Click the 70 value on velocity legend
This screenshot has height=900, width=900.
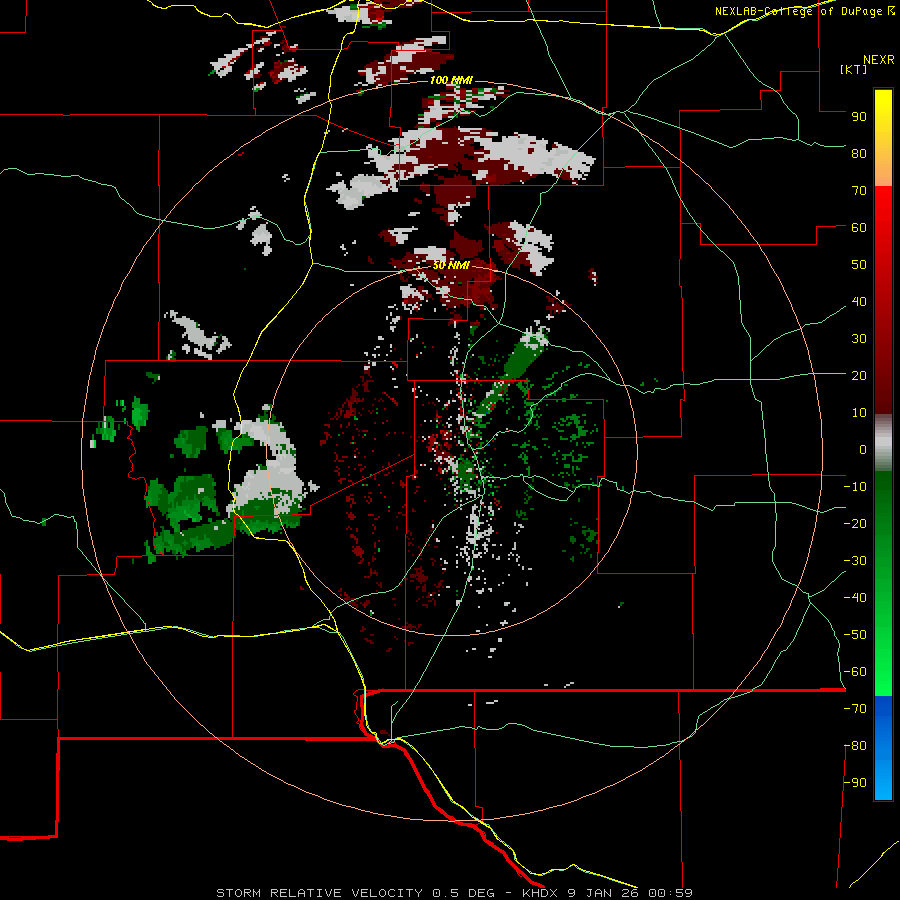859,191
